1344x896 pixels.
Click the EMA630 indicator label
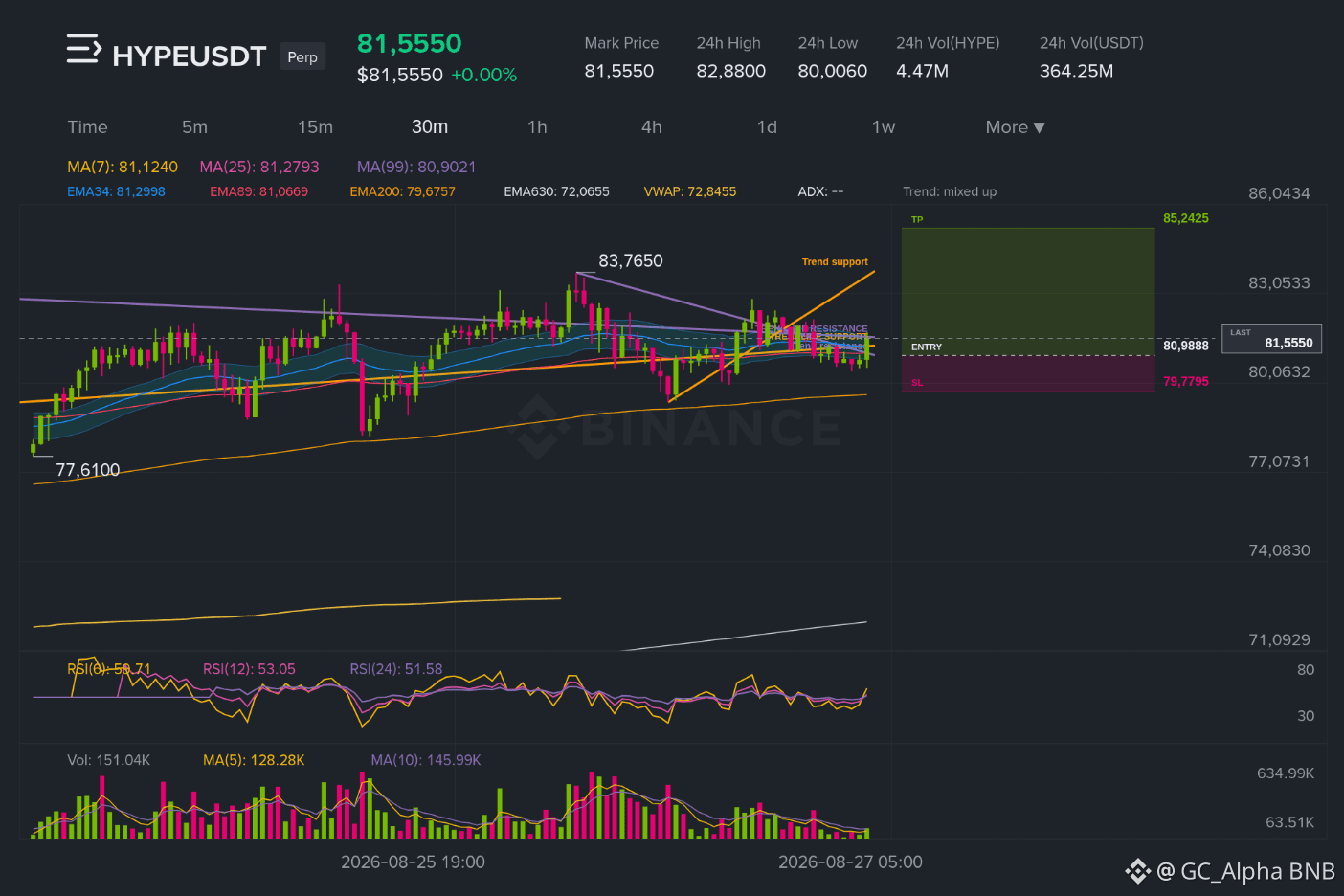(x=556, y=191)
